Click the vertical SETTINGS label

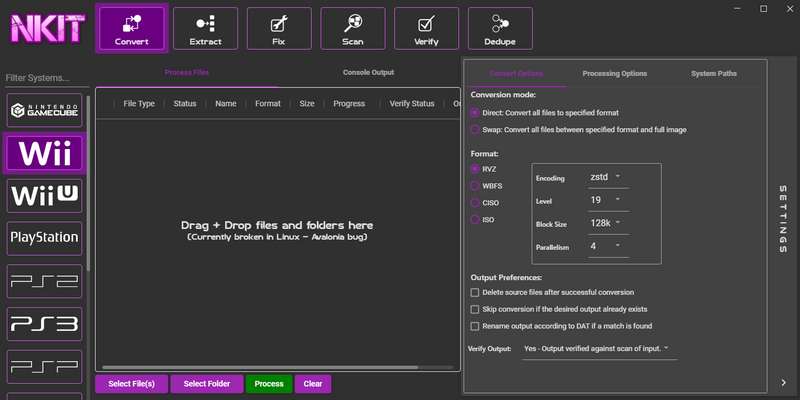[x=783, y=219]
